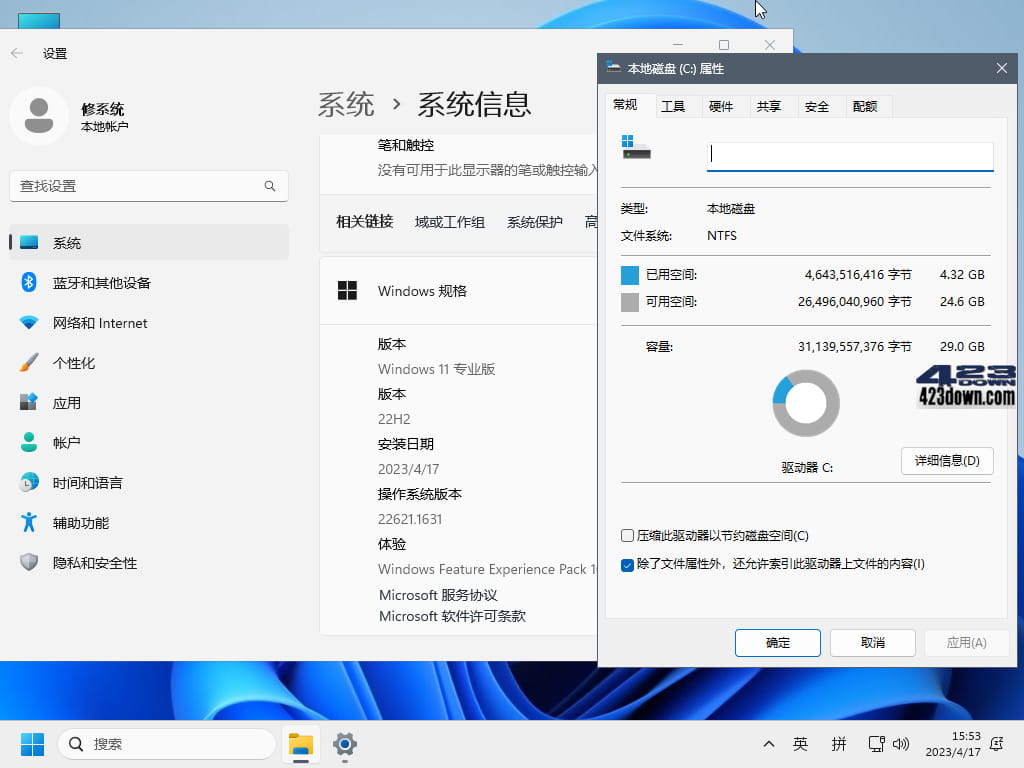Switch to the 工具 tab
The height and width of the screenshot is (768, 1024).
675,105
